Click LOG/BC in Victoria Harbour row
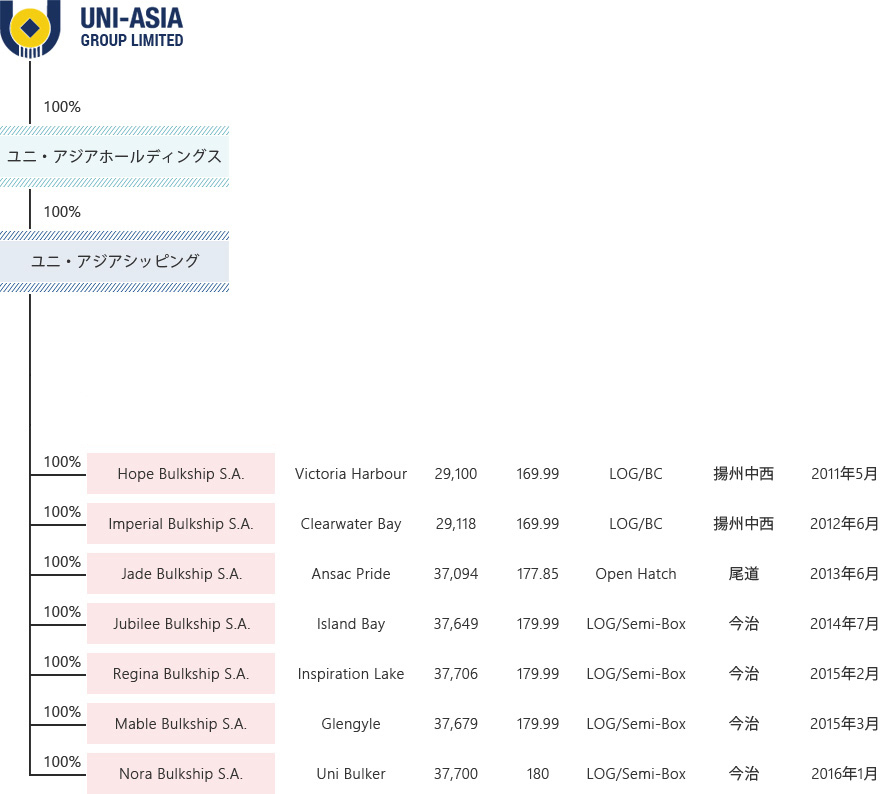 click(636, 474)
